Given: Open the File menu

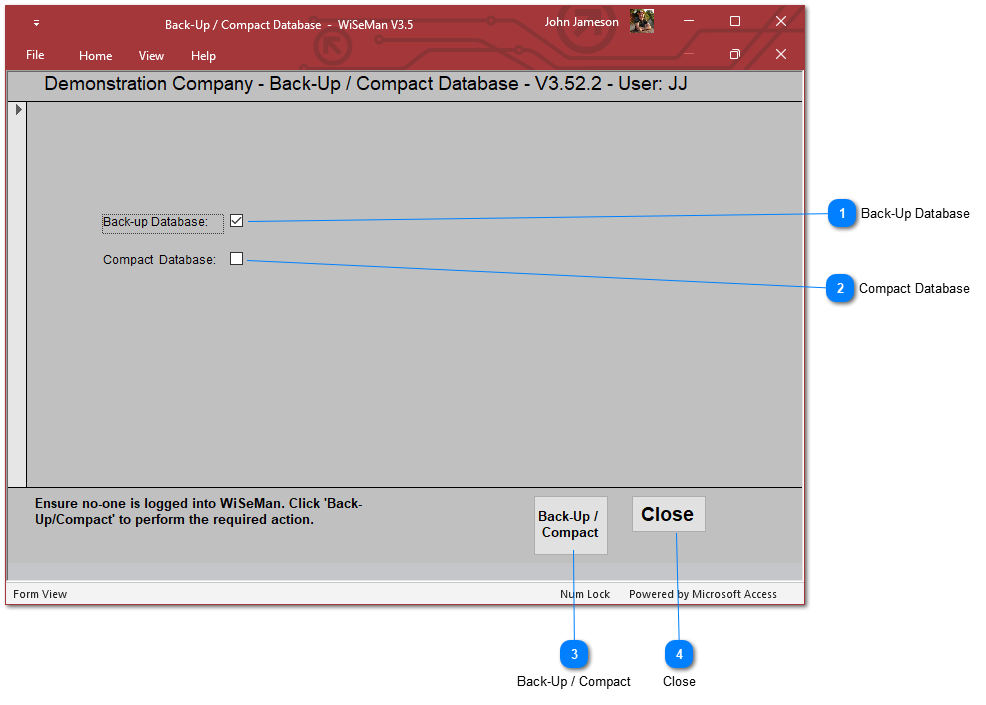Looking at the screenshot, I should pos(35,55).
